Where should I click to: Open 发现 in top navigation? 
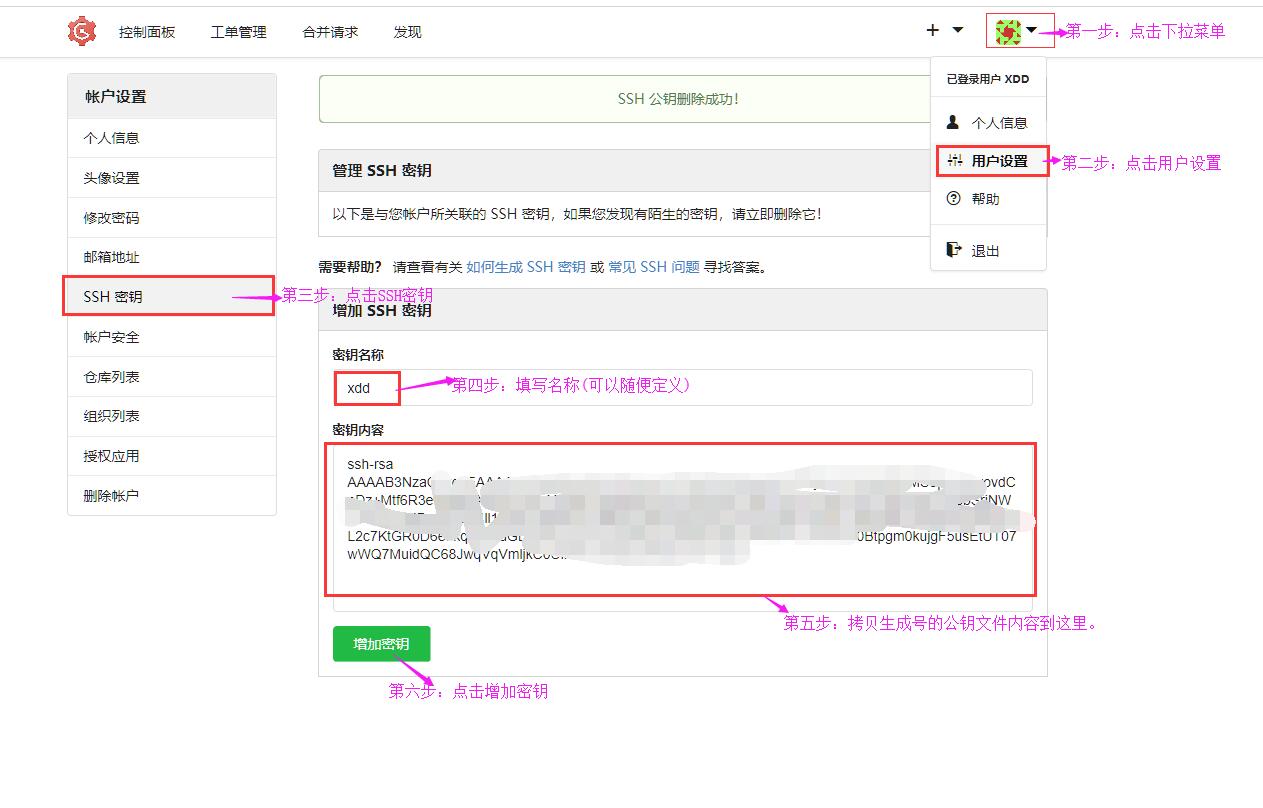click(x=407, y=32)
